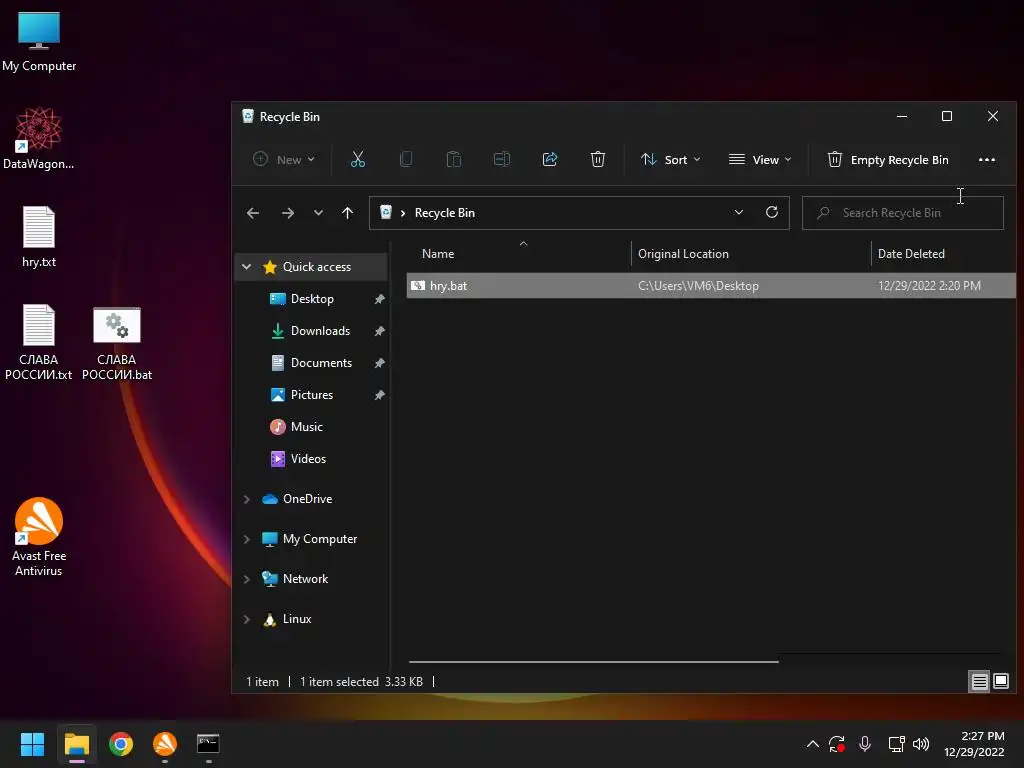
Task: Open Videos in Quick access
Action: tap(308, 458)
